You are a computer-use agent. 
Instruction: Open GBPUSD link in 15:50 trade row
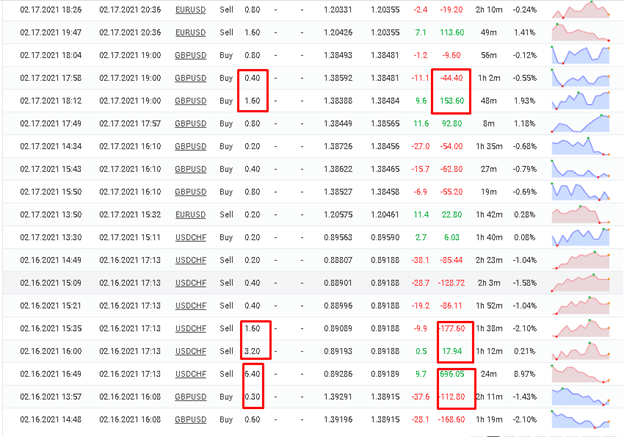190,192
